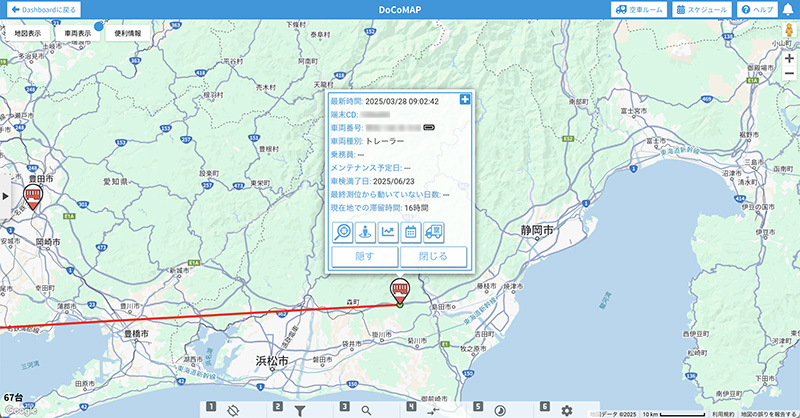Toggle the 車両表示 vehicle display button

pyautogui.click(x=78, y=33)
